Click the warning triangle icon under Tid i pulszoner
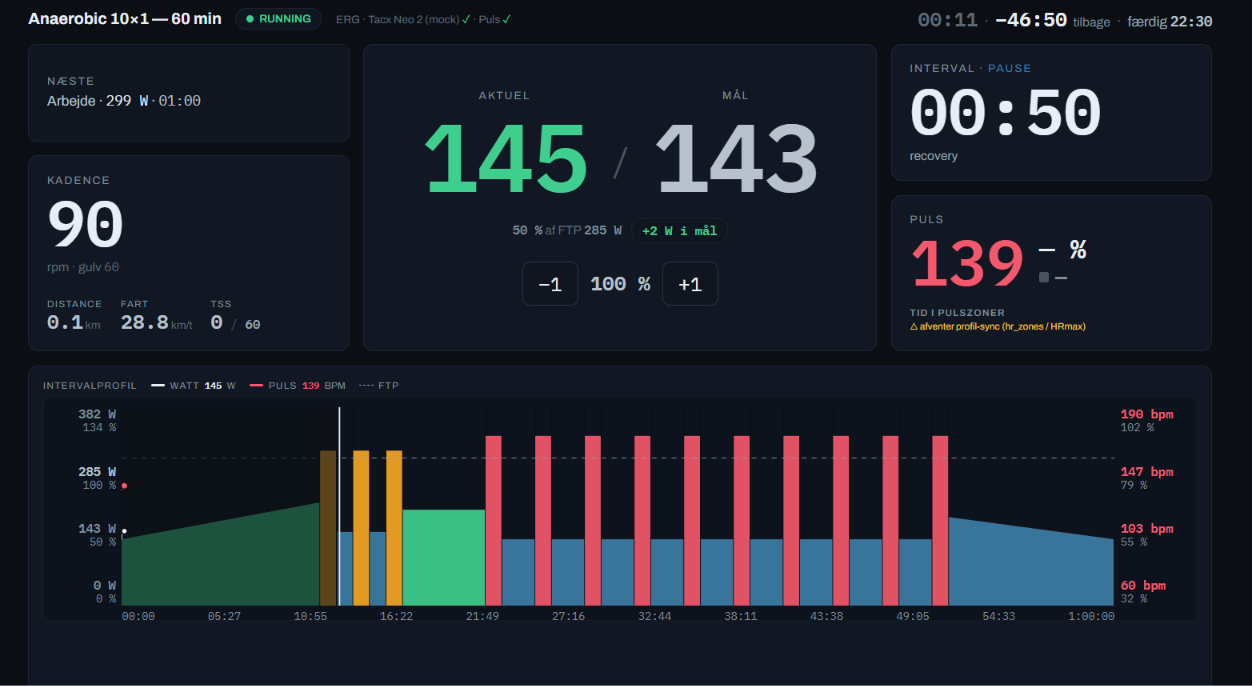 pyautogui.click(x=914, y=326)
